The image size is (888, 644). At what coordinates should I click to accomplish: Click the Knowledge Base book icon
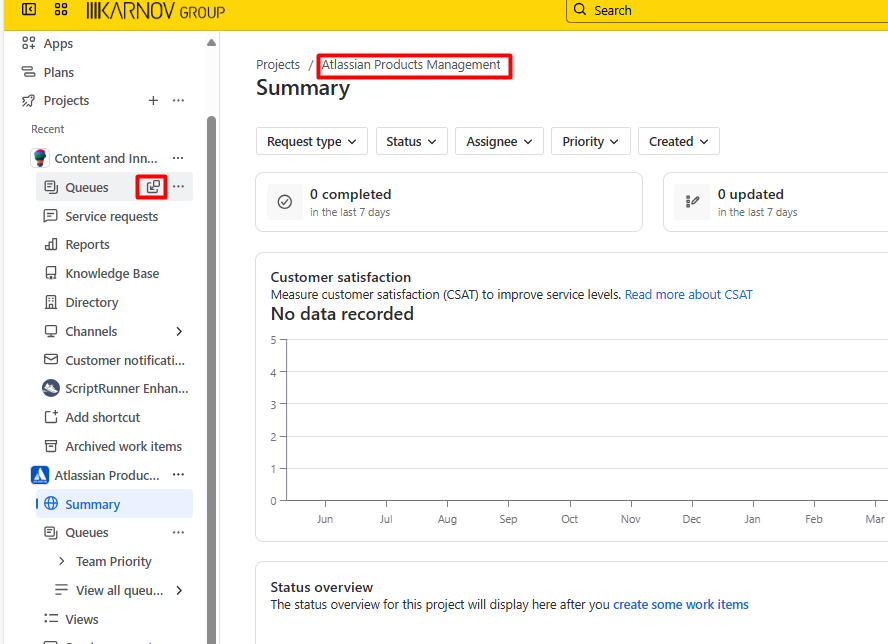51,274
